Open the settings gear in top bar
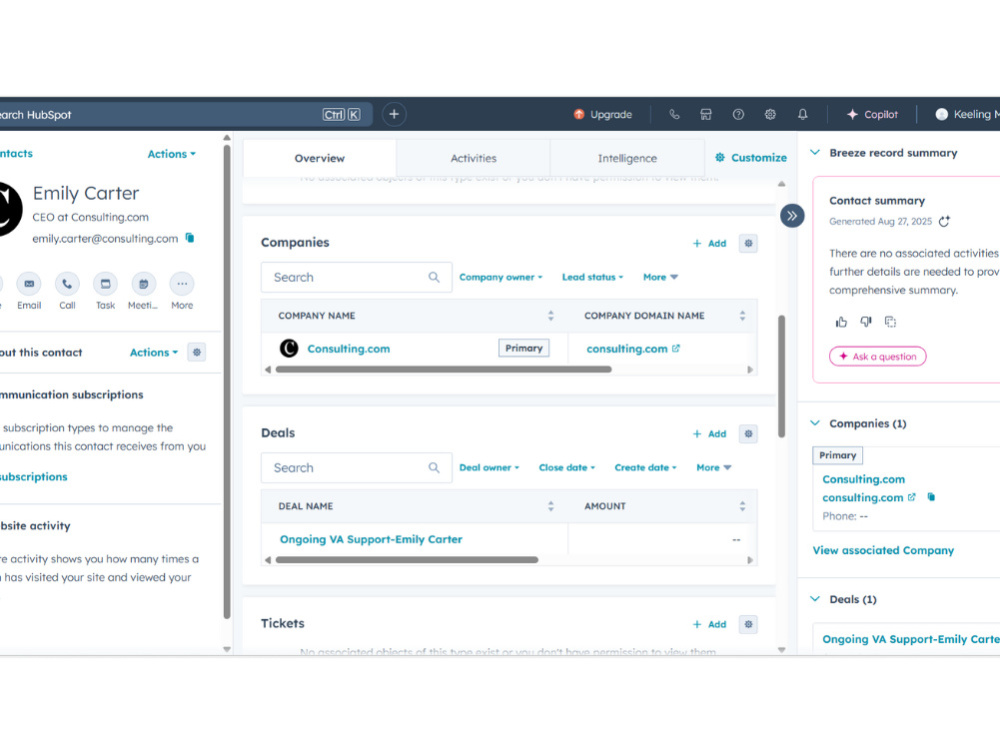Viewport: 1000px width, 750px height. 770,115
